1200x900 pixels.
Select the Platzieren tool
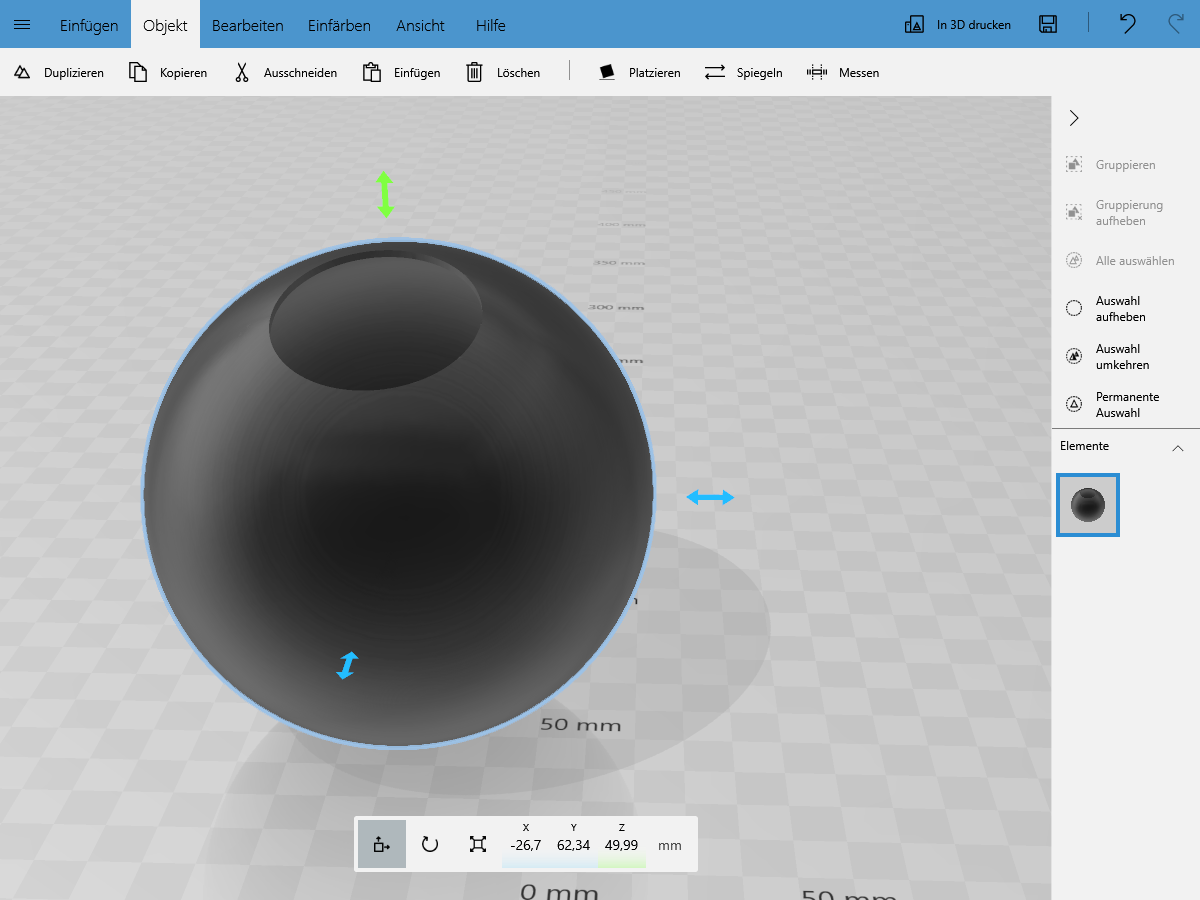[x=640, y=72]
